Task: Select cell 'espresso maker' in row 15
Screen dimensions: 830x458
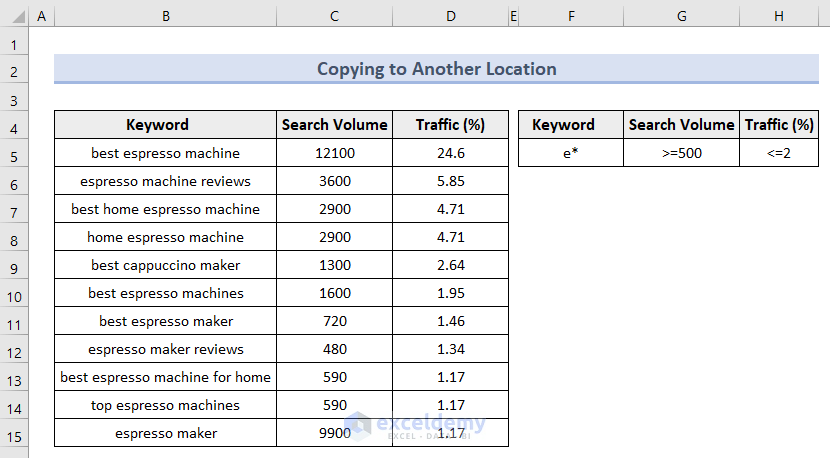Action: 165,434
